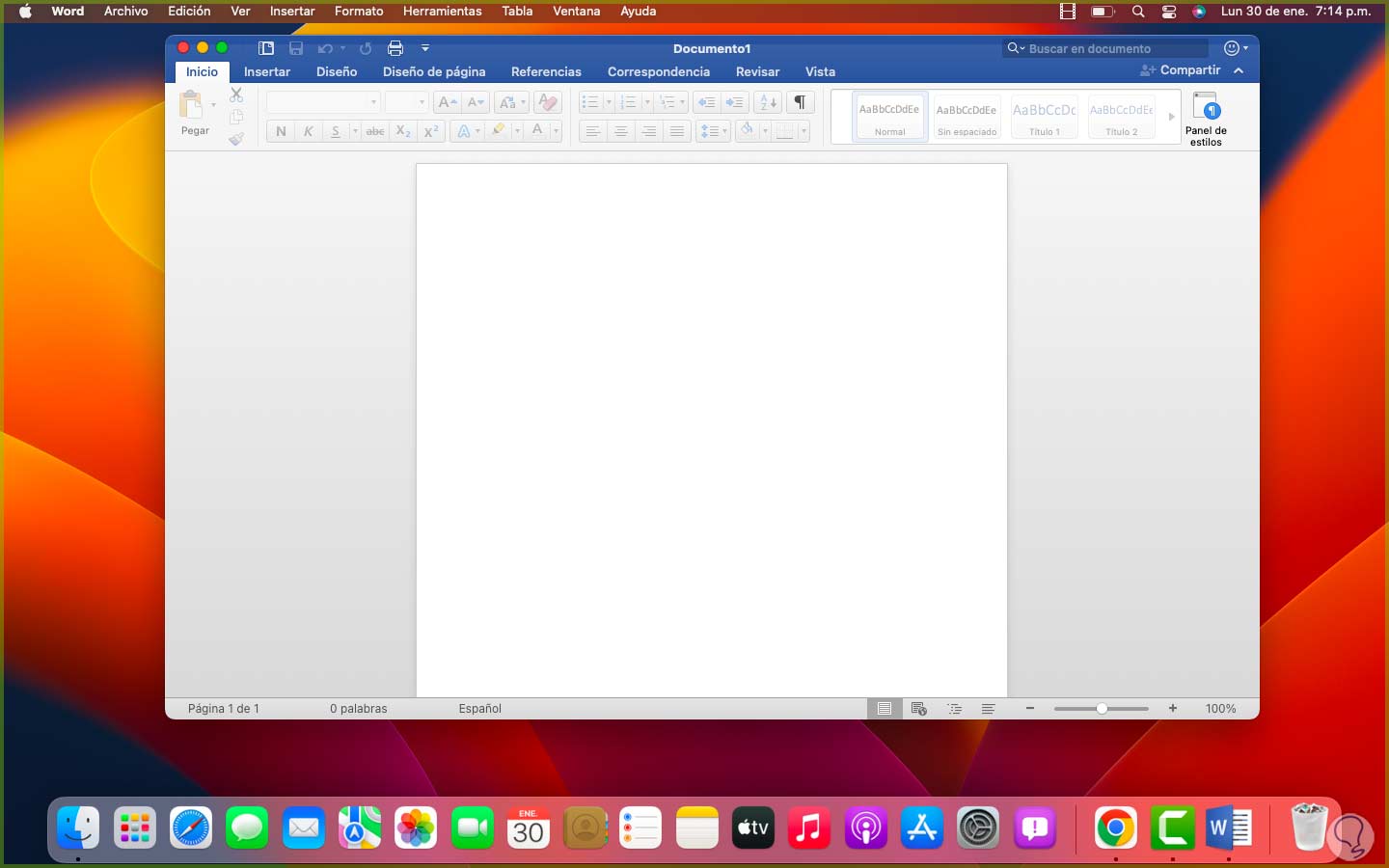The width and height of the screenshot is (1389, 868).
Task: Open the Herramientas menu in menu bar
Action: tap(442, 12)
